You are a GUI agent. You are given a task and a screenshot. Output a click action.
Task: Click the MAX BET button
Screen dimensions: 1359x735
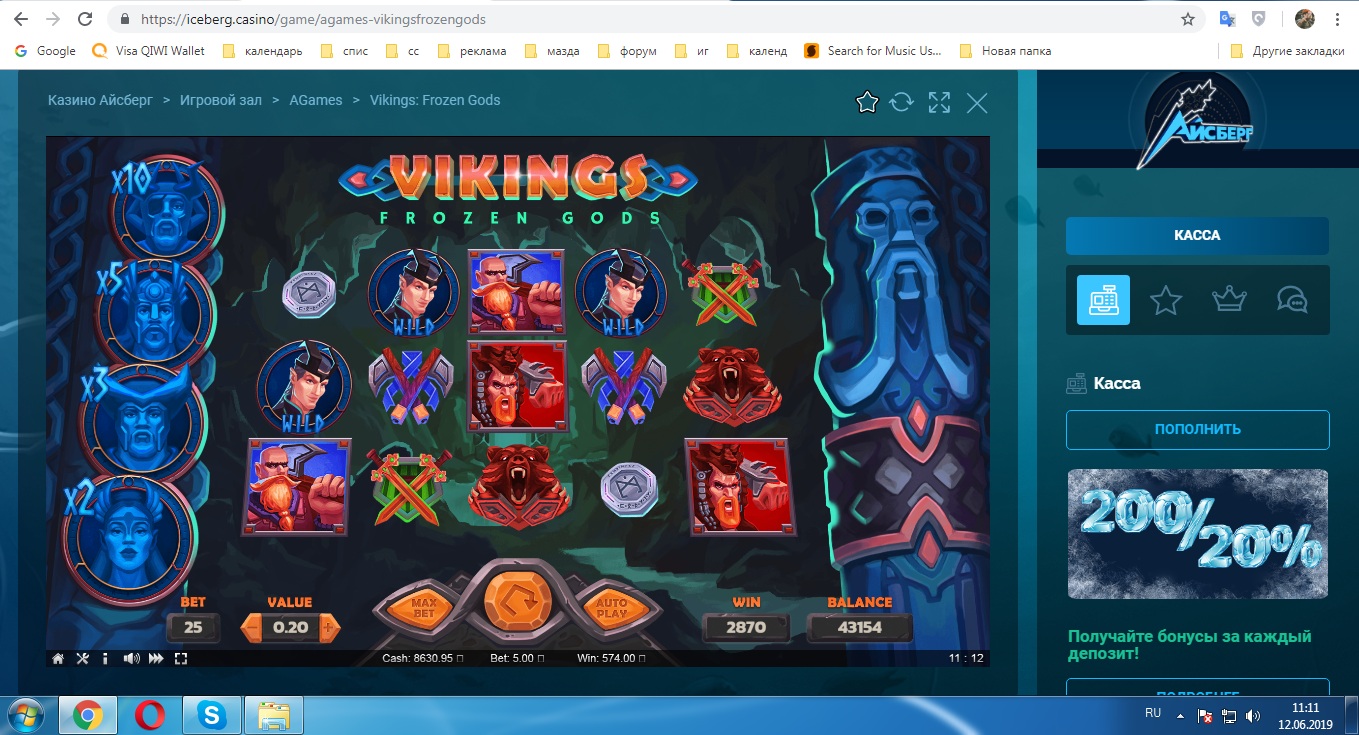click(x=424, y=606)
